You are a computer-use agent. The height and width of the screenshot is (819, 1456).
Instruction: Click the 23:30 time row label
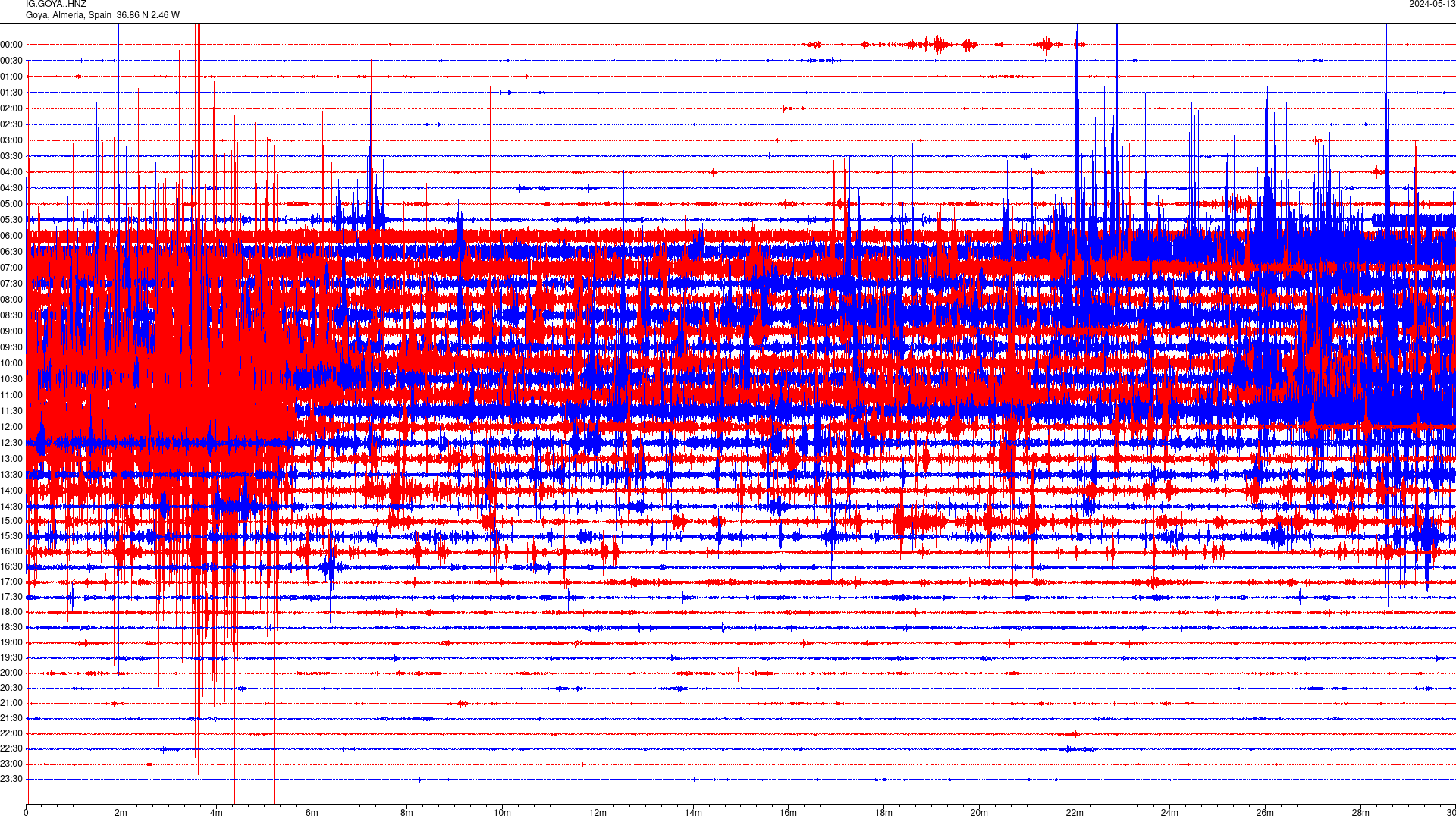[11, 779]
